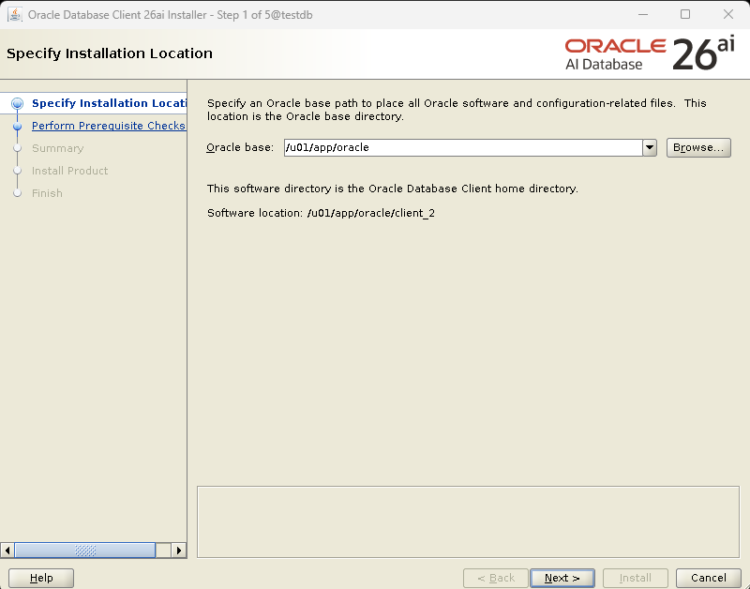This screenshot has width=750, height=589.
Task: Click the disabled < Back button
Action: click(496, 578)
